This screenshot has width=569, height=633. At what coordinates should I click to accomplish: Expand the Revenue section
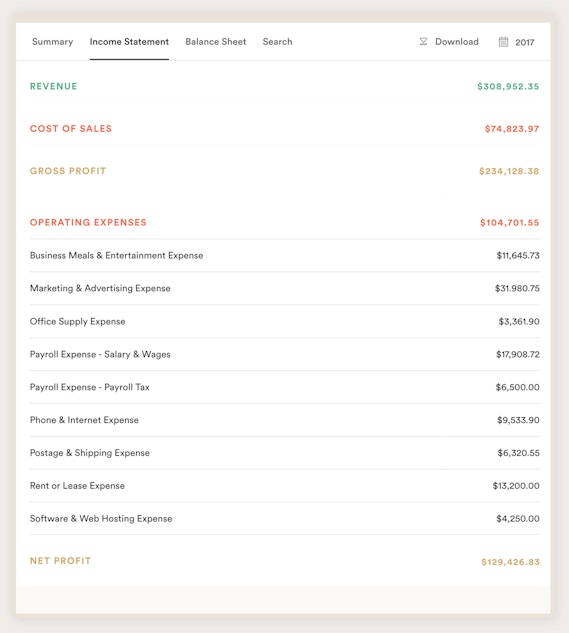pyautogui.click(x=284, y=86)
